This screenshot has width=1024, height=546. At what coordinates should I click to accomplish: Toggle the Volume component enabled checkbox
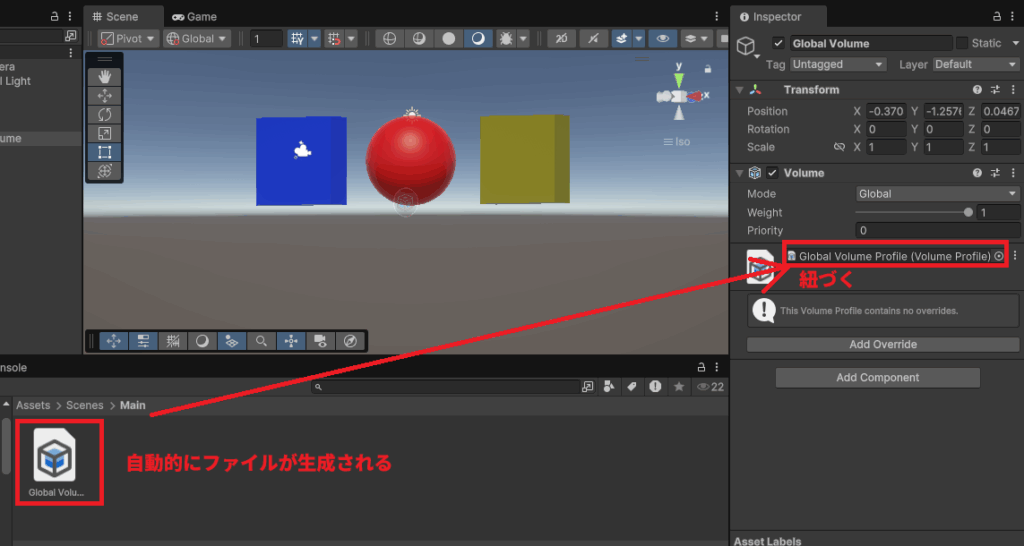click(x=772, y=173)
